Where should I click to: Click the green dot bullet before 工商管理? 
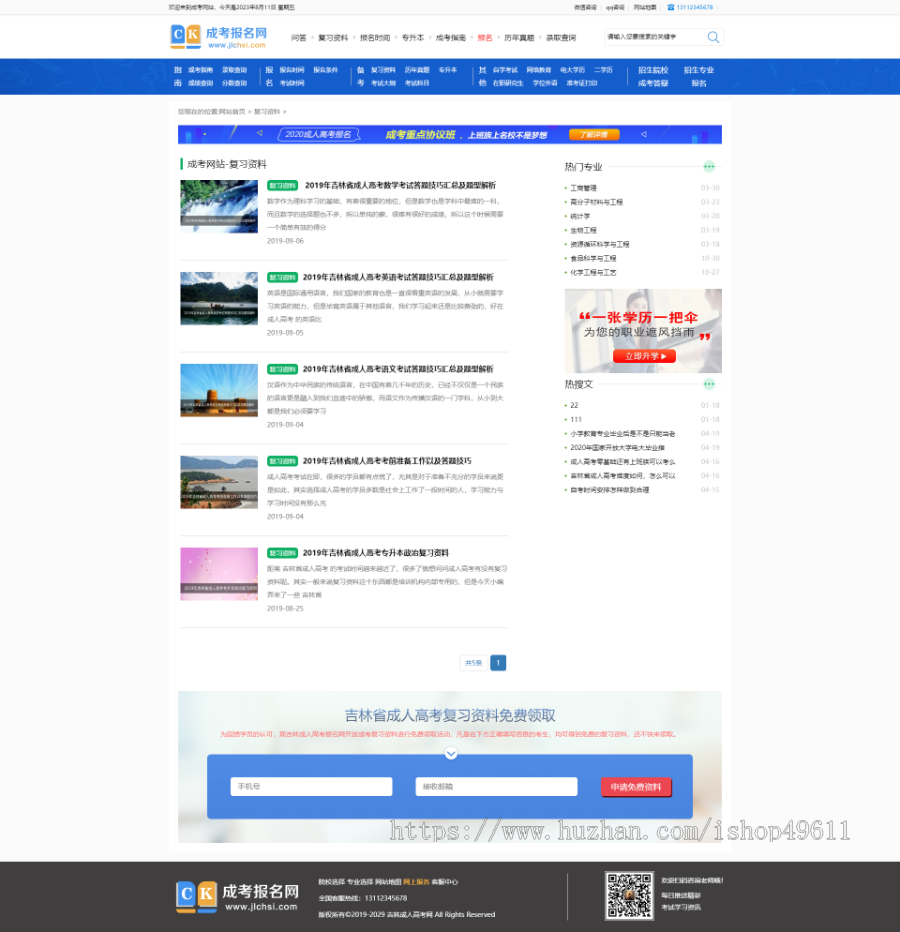[x=564, y=186]
